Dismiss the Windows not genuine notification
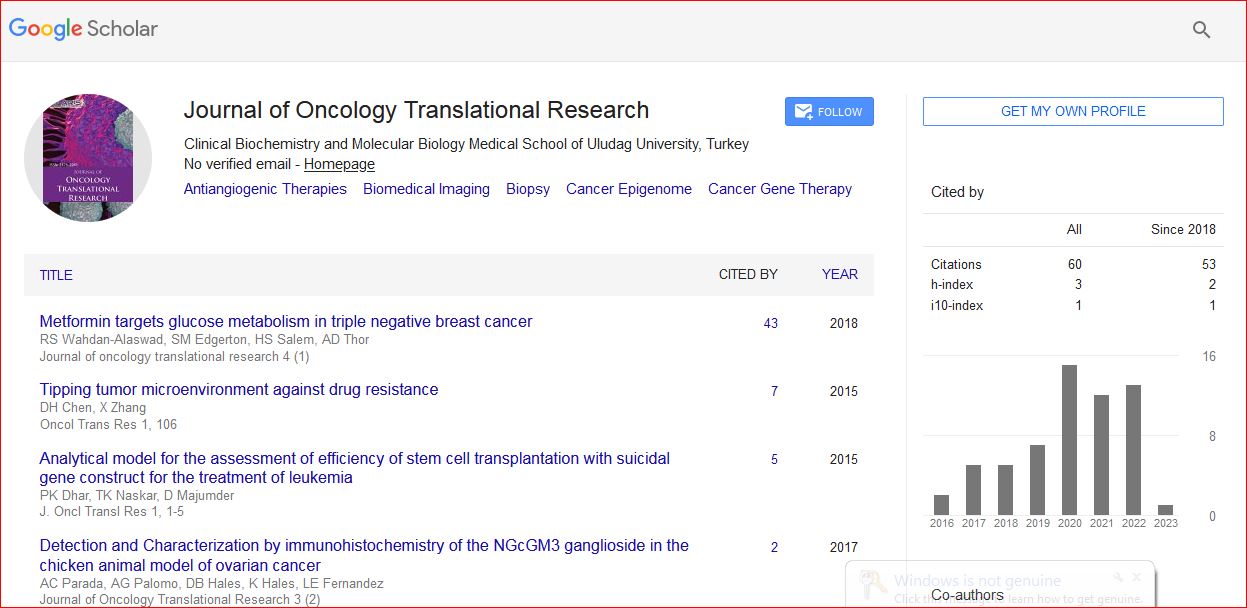The height and width of the screenshot is (608, 1247). (1137, 577)
